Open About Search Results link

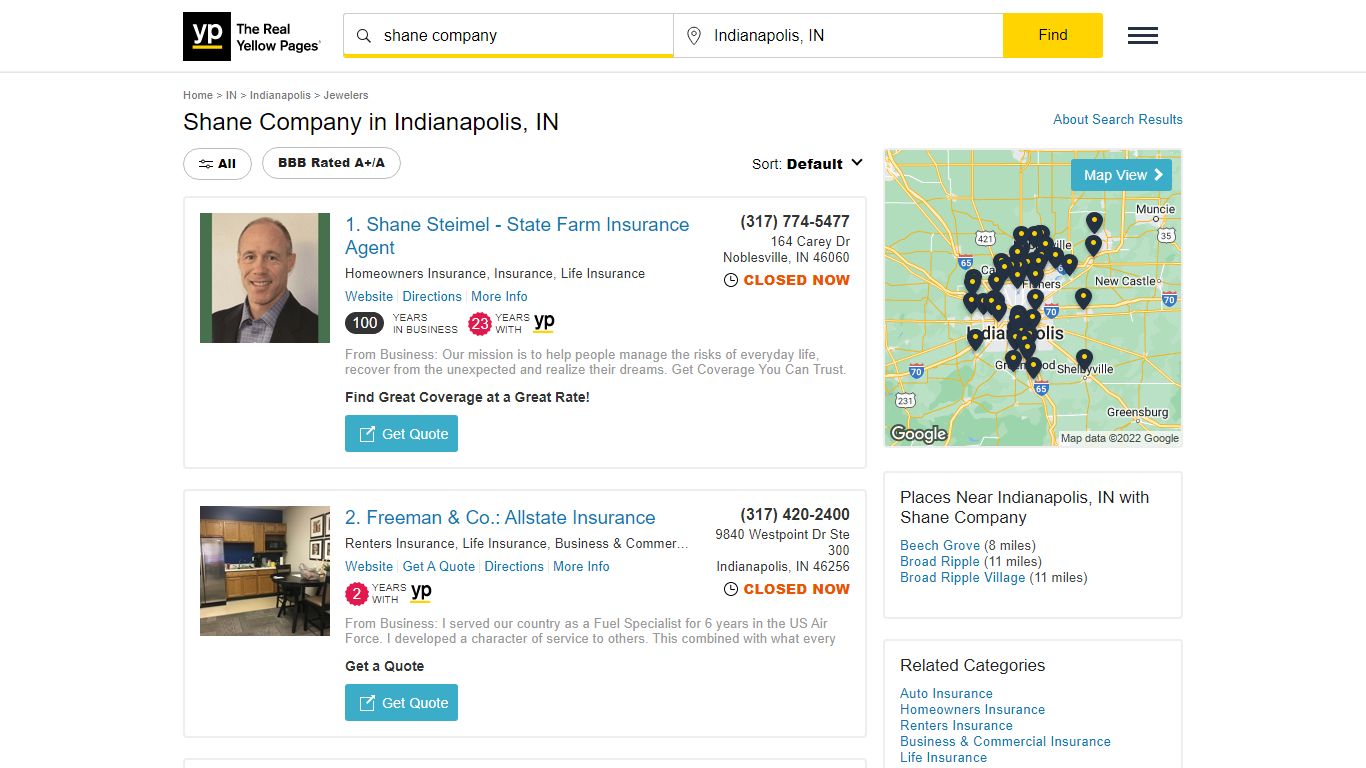[x=1118, y=119]
